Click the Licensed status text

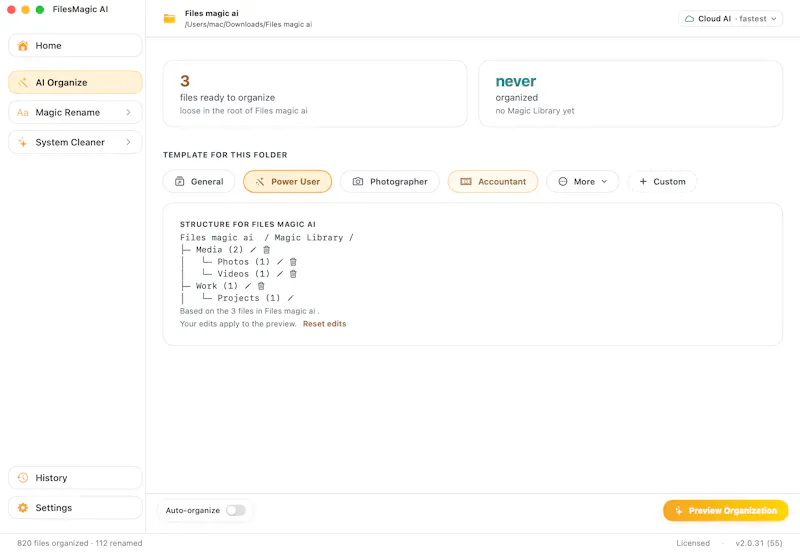693,543
